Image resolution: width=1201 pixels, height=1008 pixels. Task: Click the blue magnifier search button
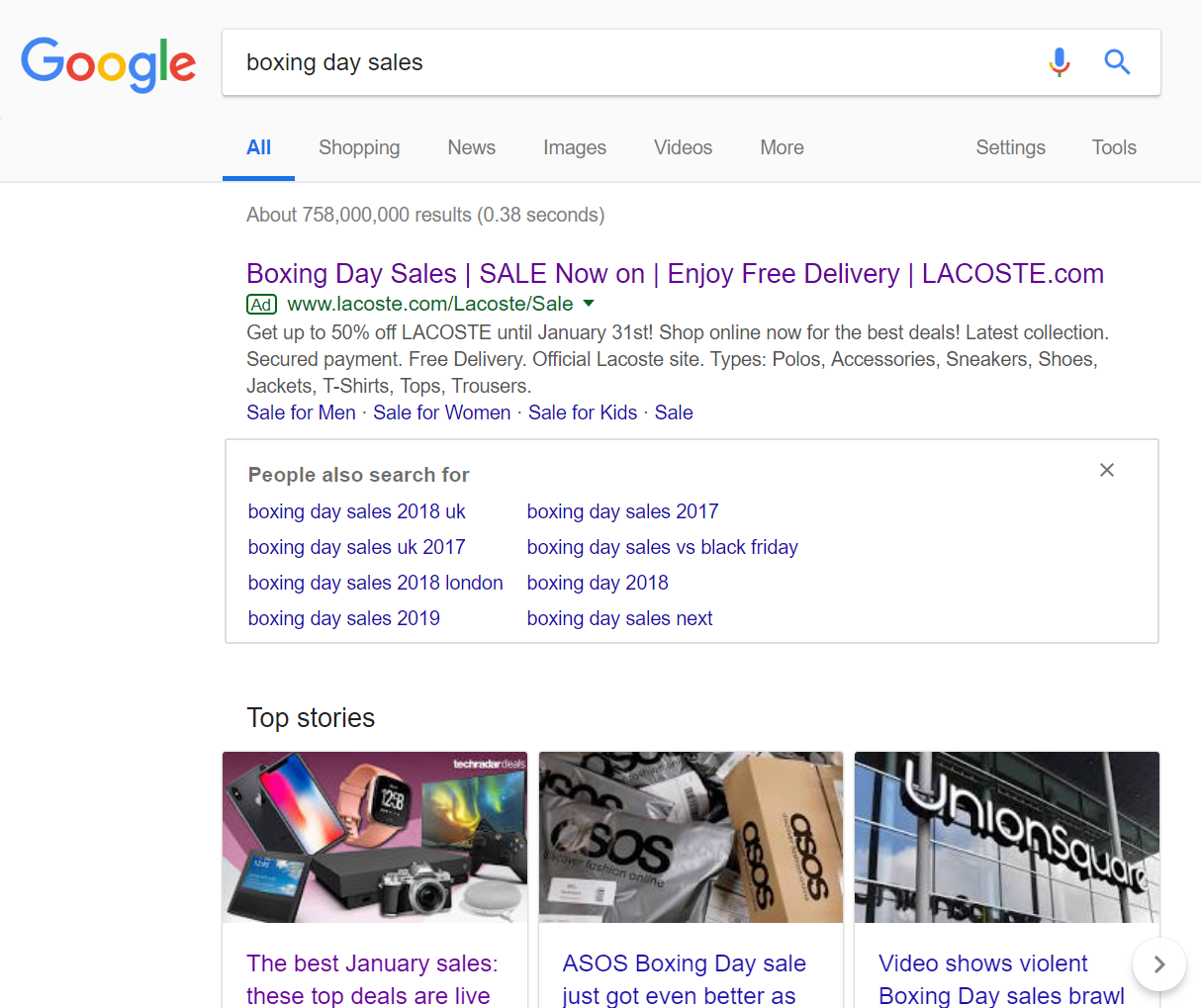pyautogui.click(x=1117, y=62)
